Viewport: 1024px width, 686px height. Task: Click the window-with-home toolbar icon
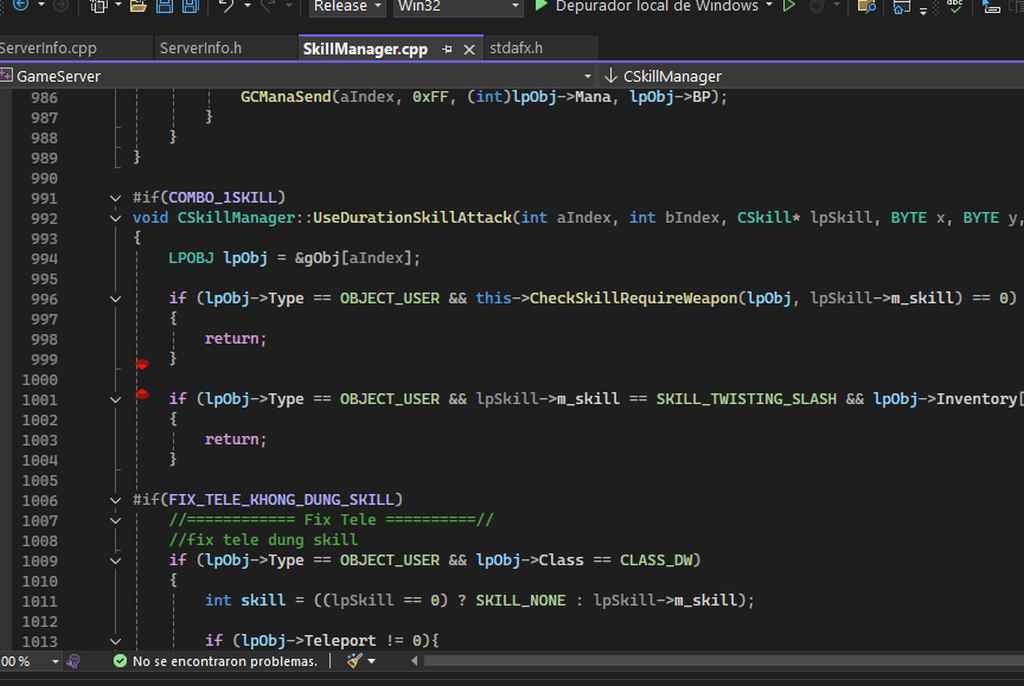click(x=901, y=7)
